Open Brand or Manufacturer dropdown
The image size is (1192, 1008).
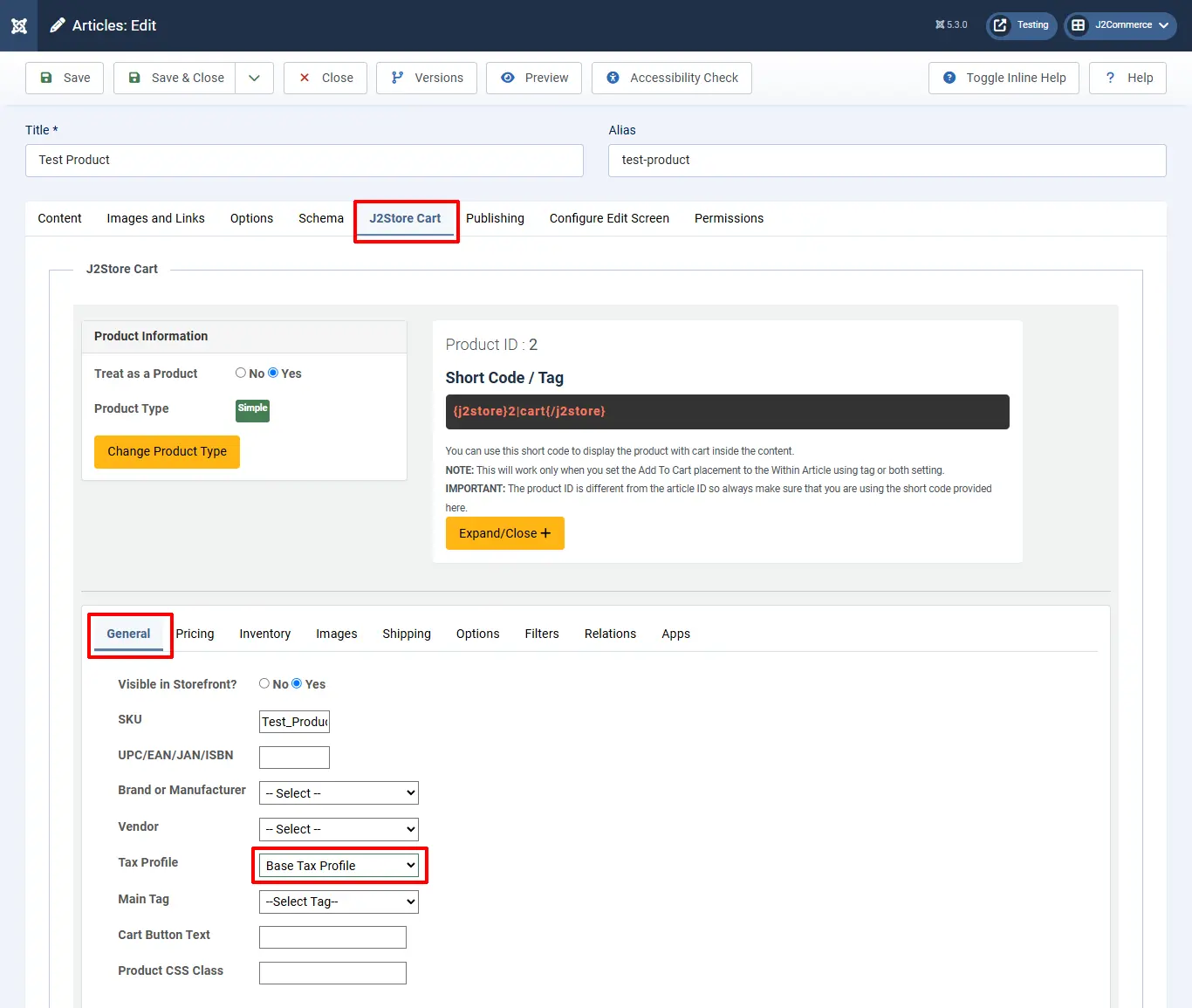pos(339,793)
